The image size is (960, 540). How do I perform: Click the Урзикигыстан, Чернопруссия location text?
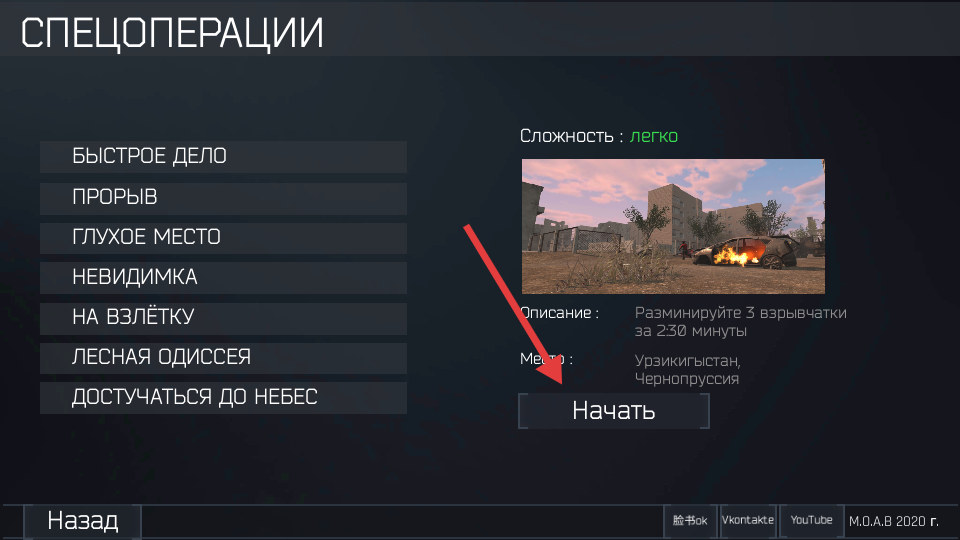pos(688,369)
